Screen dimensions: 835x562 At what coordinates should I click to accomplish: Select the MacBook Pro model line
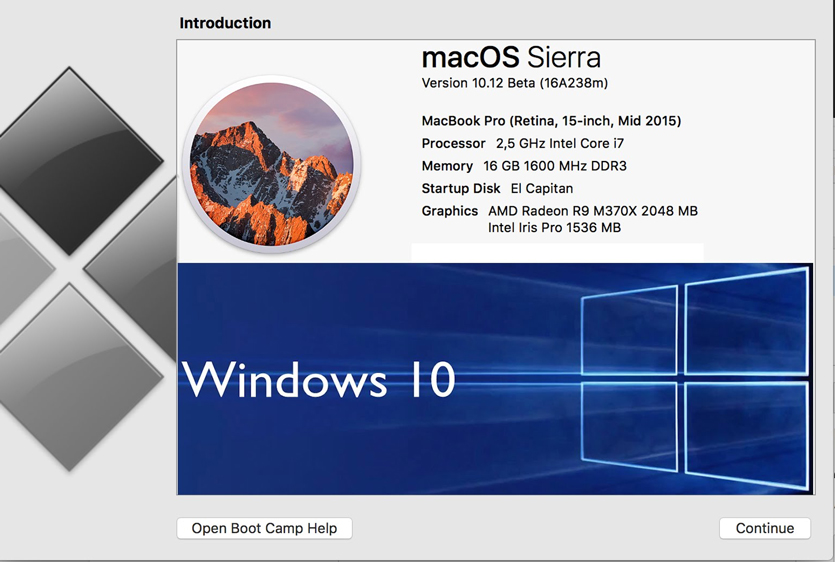(551, 121)
